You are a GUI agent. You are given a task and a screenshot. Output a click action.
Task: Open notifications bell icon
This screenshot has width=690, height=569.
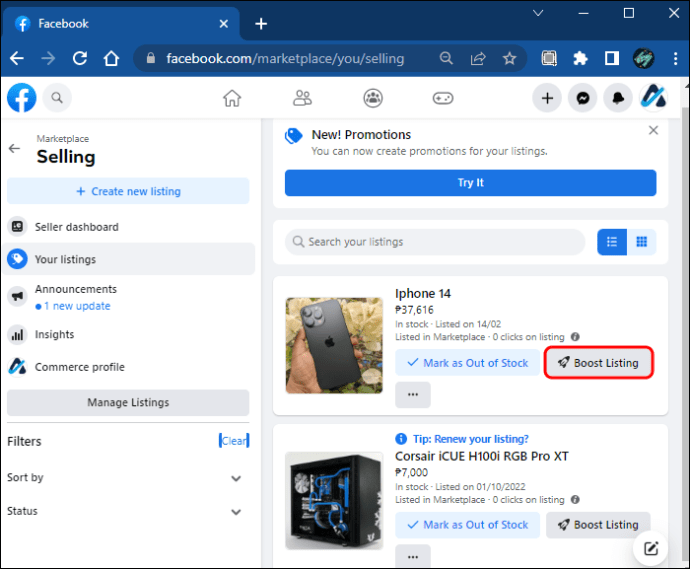pyautogui.click(x=618, y=98)
